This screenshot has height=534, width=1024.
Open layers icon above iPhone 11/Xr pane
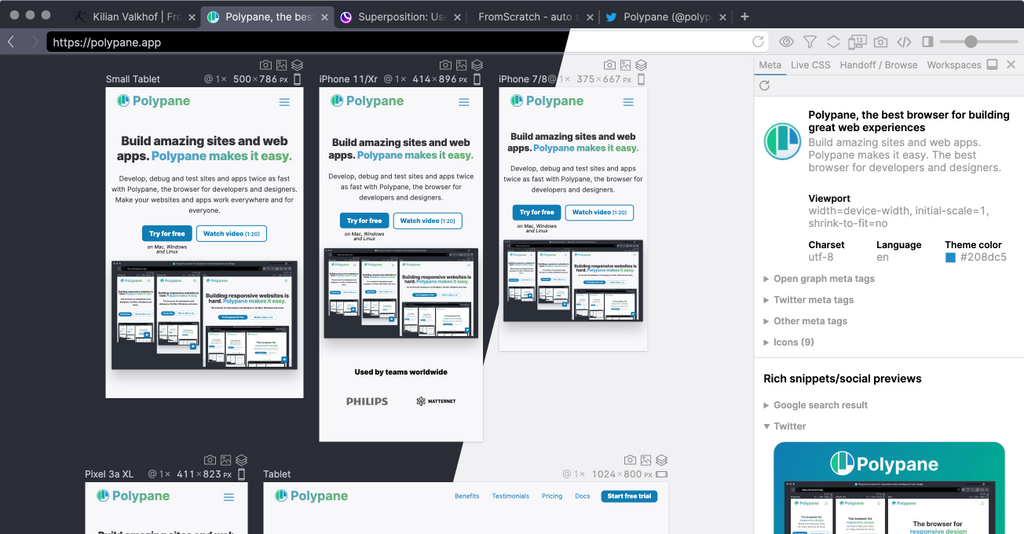pyautogui.click(x=477, y=65)
